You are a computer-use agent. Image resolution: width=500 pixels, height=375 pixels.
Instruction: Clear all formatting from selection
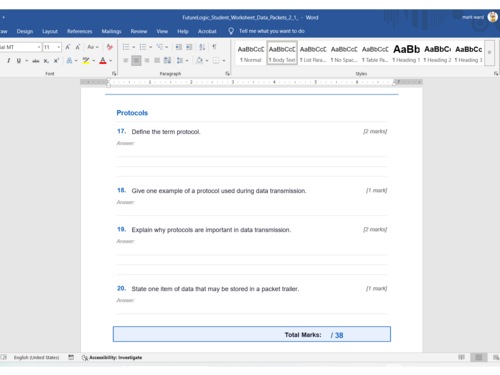[110, 47]
